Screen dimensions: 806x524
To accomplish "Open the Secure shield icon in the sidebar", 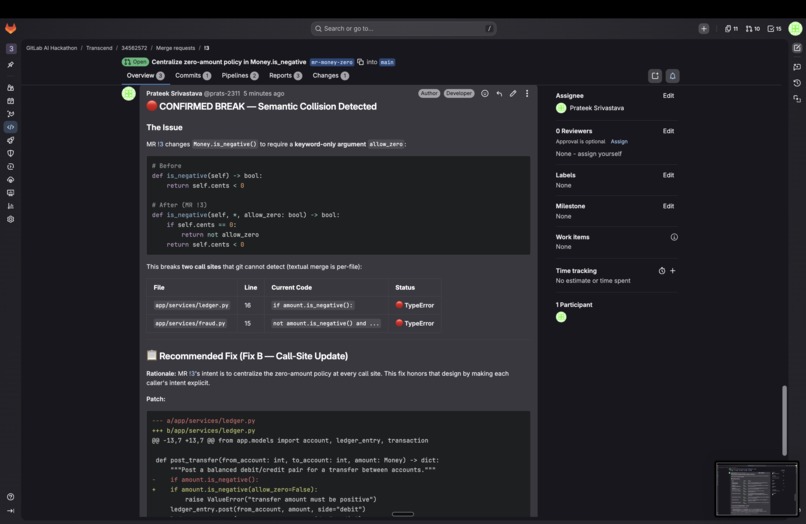I will [10, 153].
